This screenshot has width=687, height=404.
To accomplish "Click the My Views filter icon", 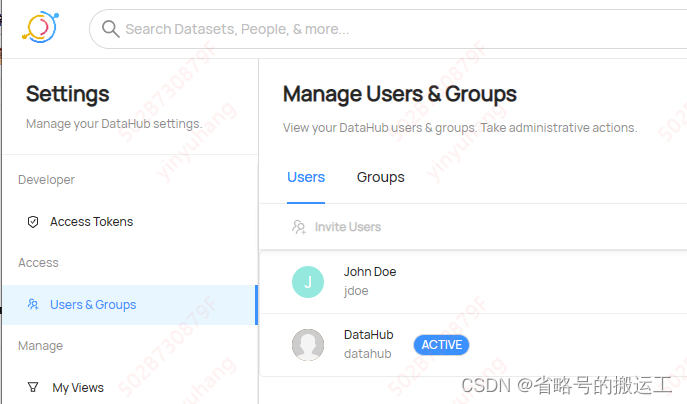I will tap(33, 387).
